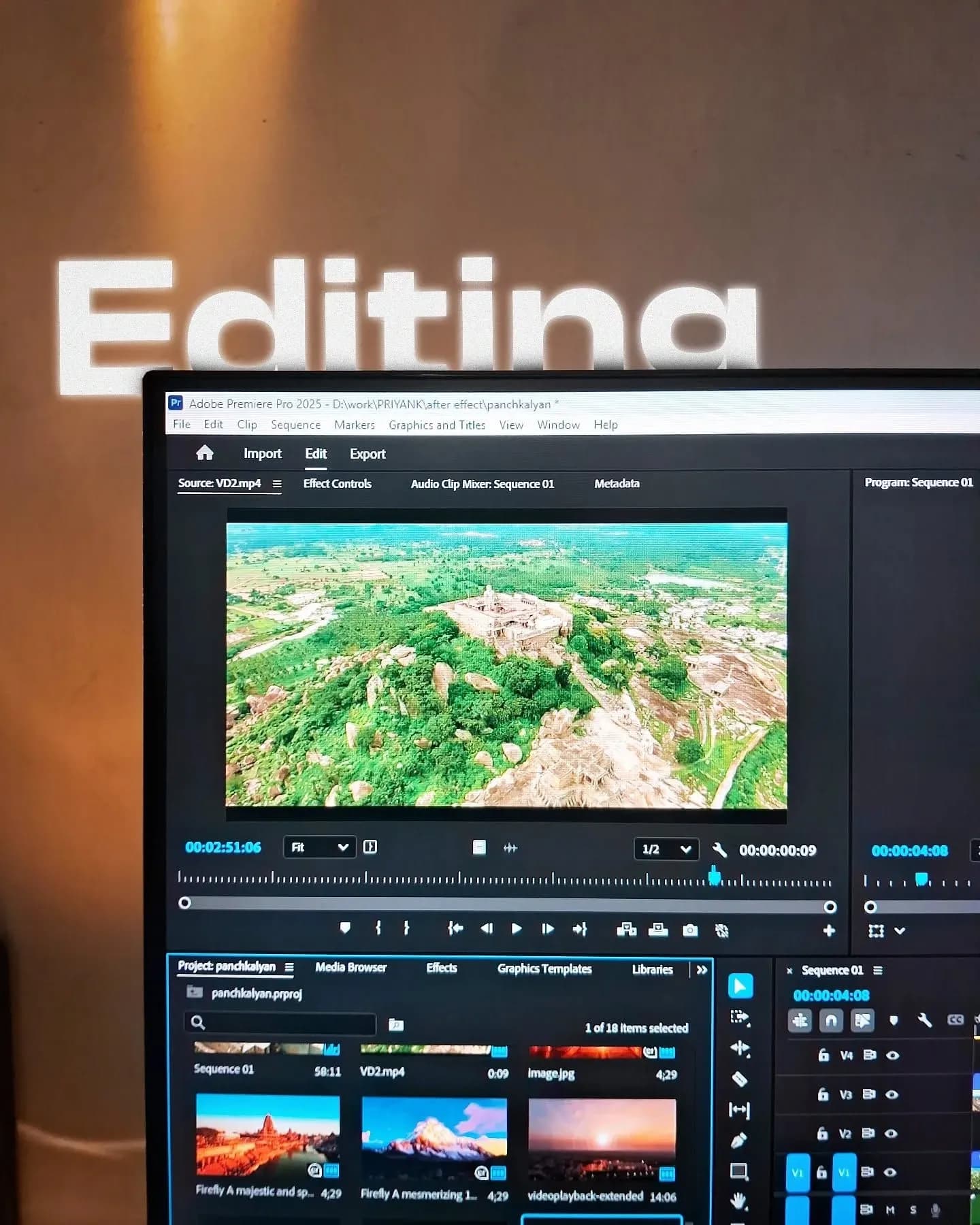This screenshot has width=980, height=1225.
Task: Open the Sequence menu
Action: (295, 425)
